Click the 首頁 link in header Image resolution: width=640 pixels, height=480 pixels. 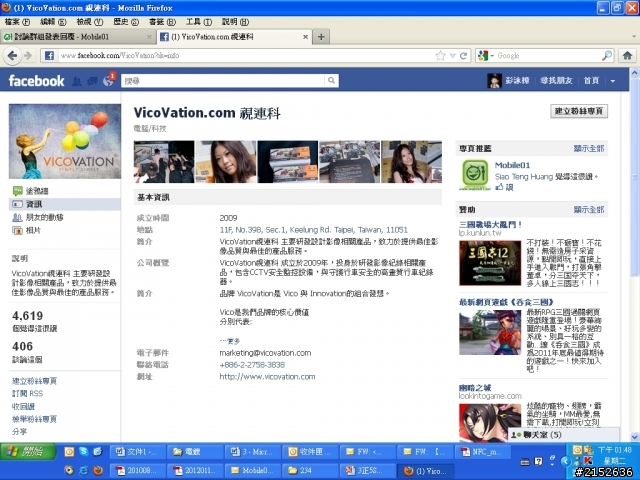pyautogui.click(x=591, y=81)
